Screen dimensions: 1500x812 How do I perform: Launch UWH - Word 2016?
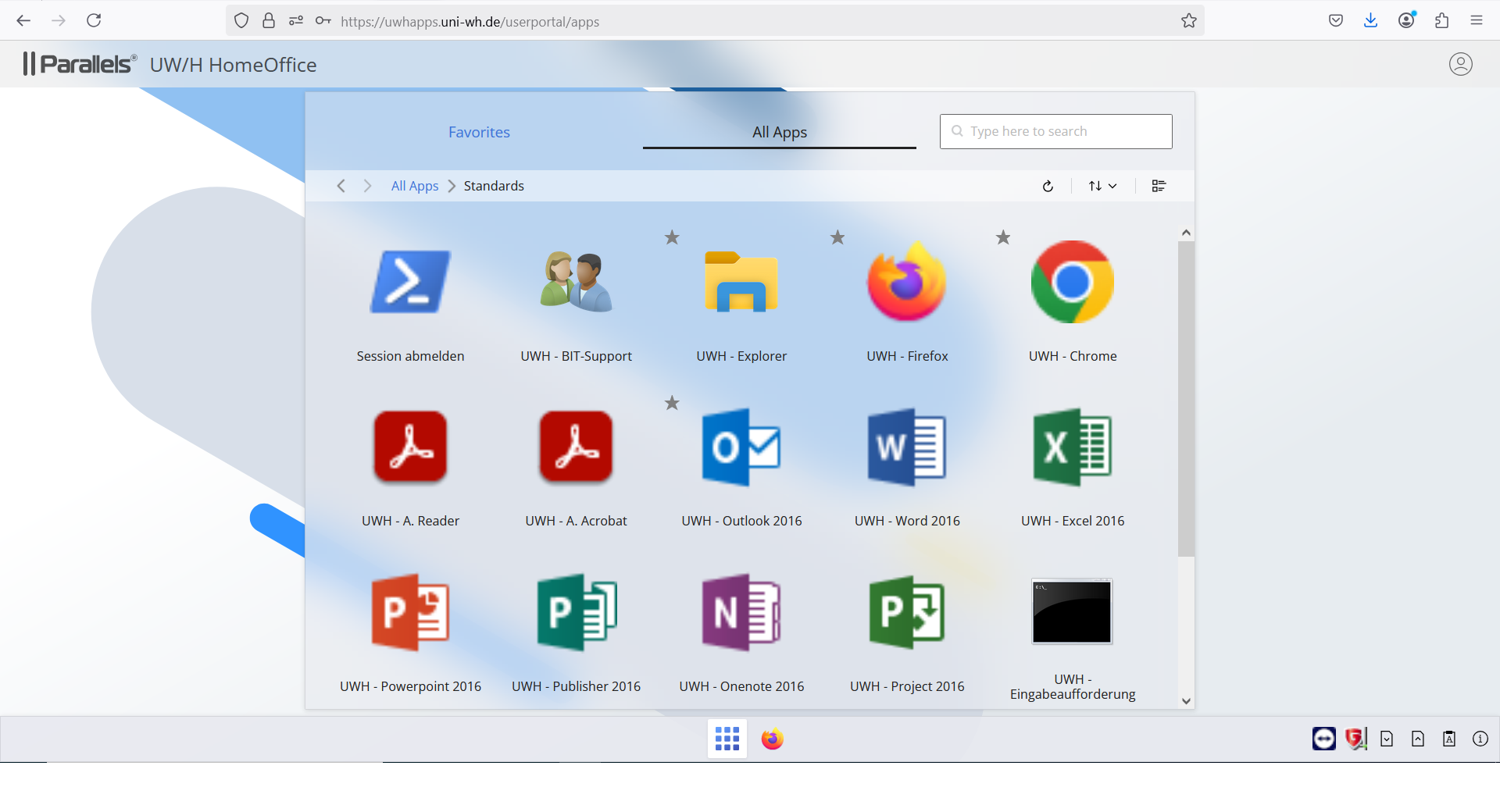coord(907,447)
